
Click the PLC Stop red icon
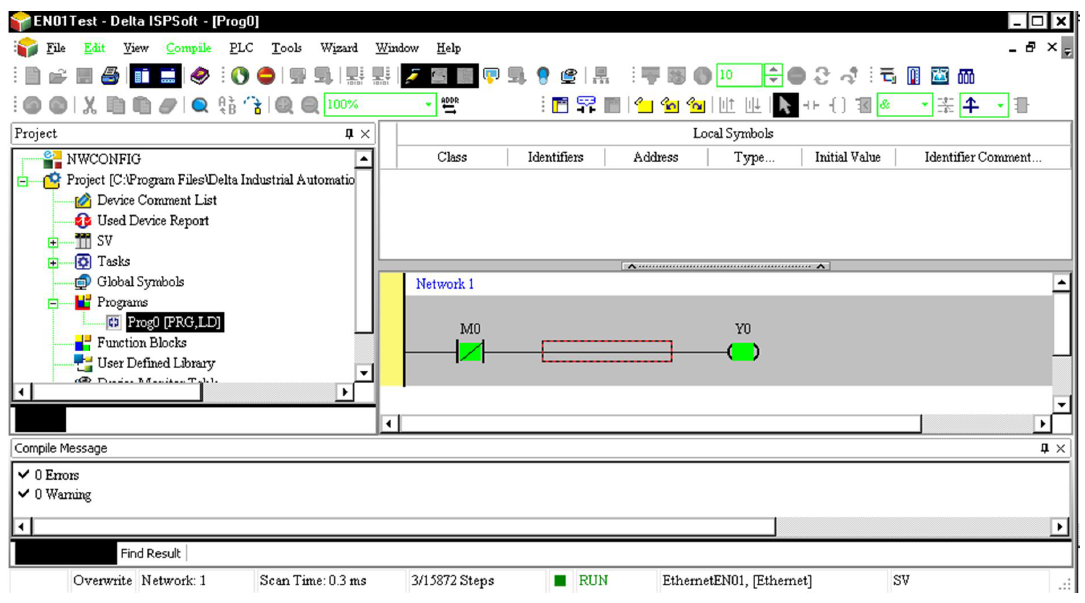[265, 76]
